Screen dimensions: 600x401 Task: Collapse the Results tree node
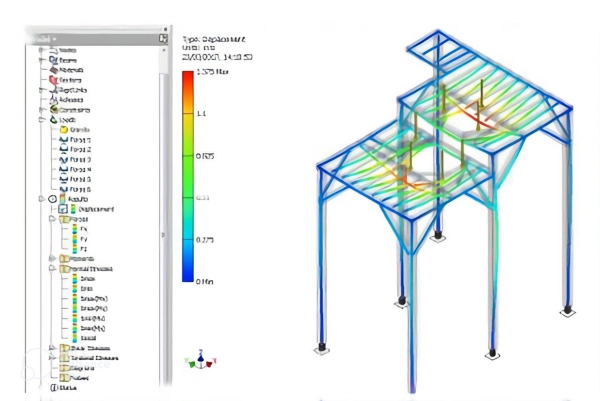tap(42, 199)
